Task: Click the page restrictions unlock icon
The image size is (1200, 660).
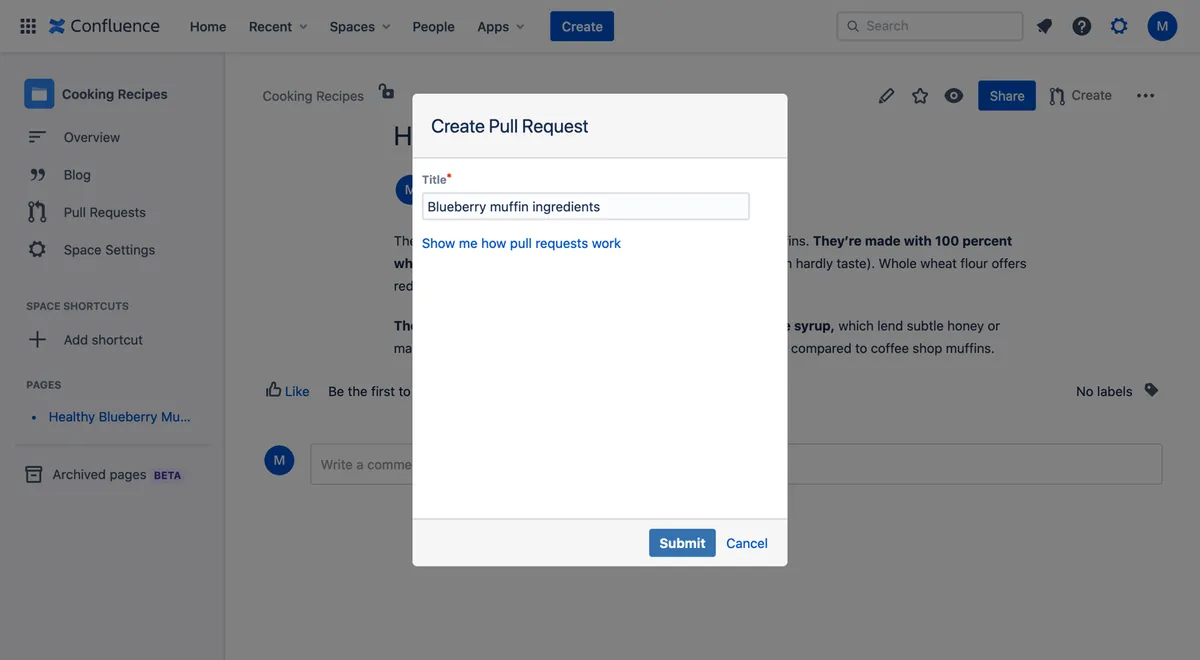Action: (x=386, y=91)
